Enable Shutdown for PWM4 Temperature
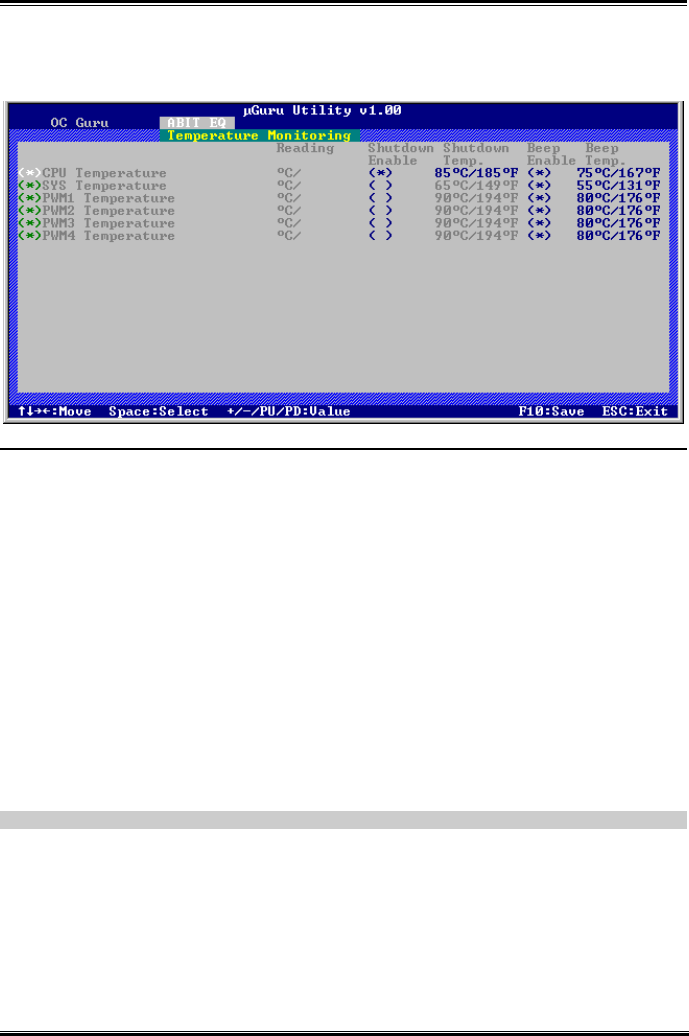Viewport: 689px width, 1036px height. [381, 236]
